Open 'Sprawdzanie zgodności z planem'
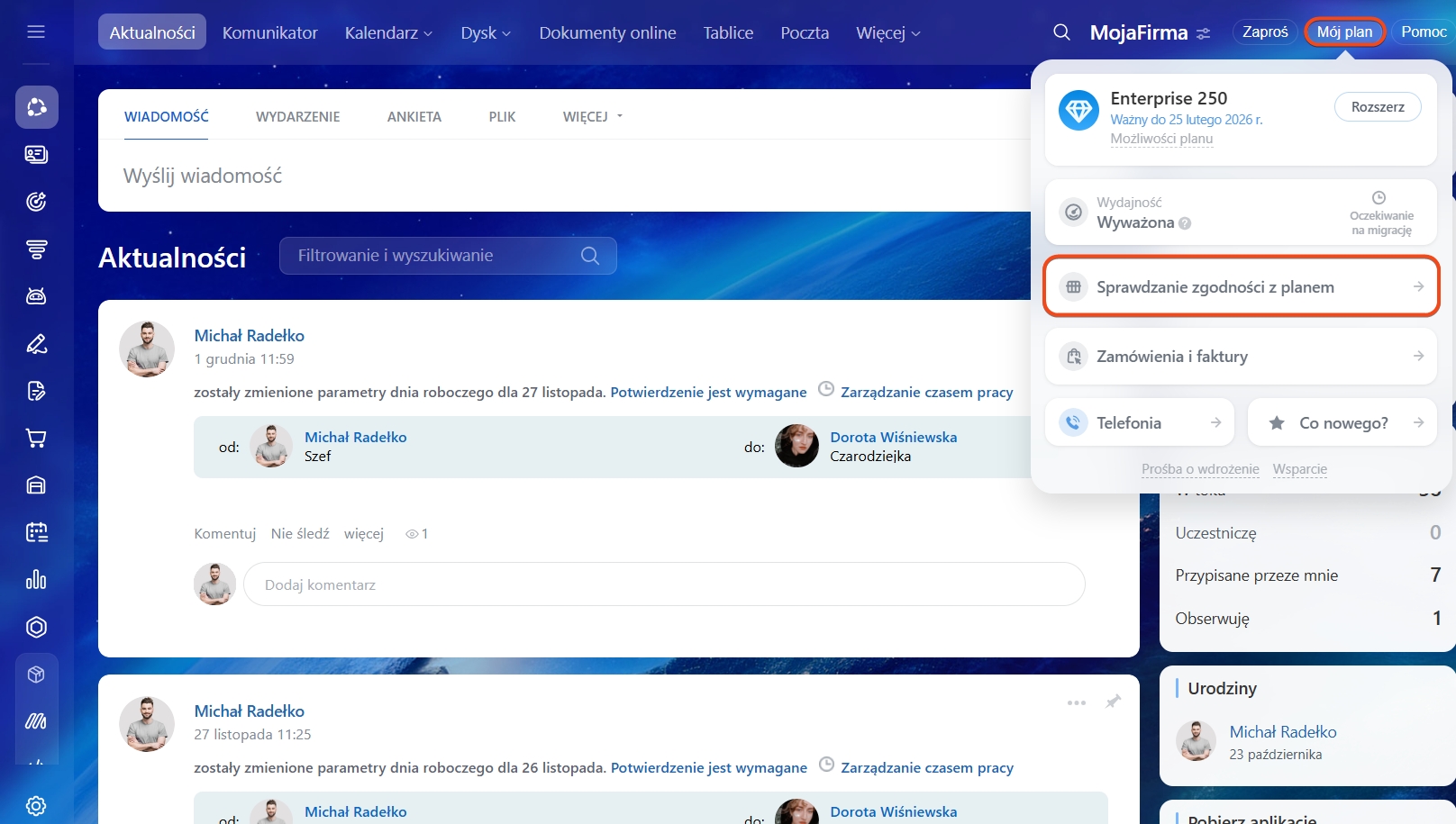Image resolution: width=1456 pixels, height=824 pixels. coord(1241,286)
